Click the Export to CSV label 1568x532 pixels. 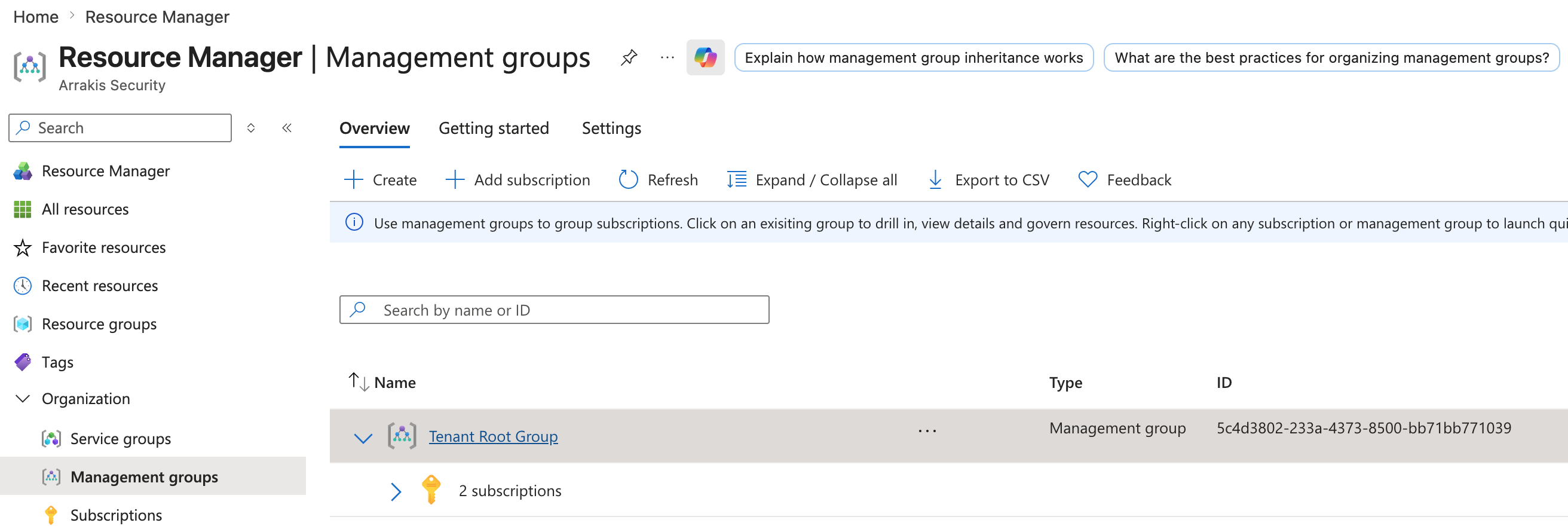tap(1002, 180)
